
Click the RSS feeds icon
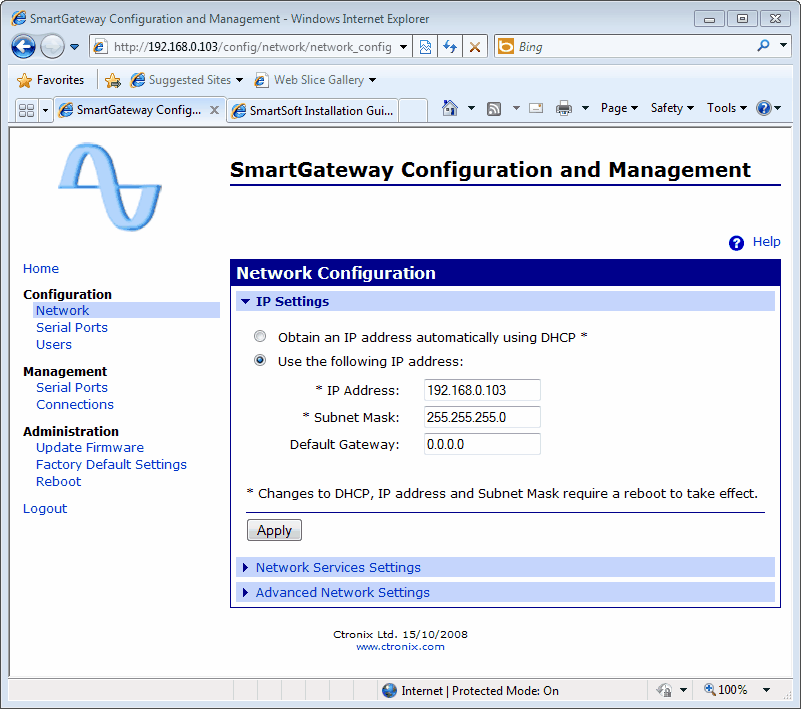pyautogui.click(x=493, y=108)
